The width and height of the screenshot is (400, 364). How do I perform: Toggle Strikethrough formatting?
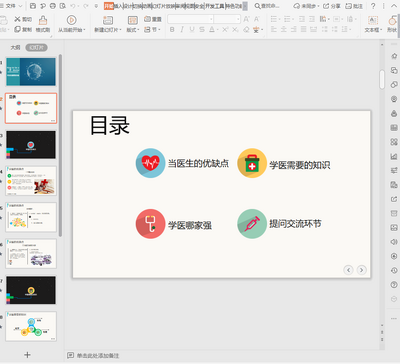point(202,30)
